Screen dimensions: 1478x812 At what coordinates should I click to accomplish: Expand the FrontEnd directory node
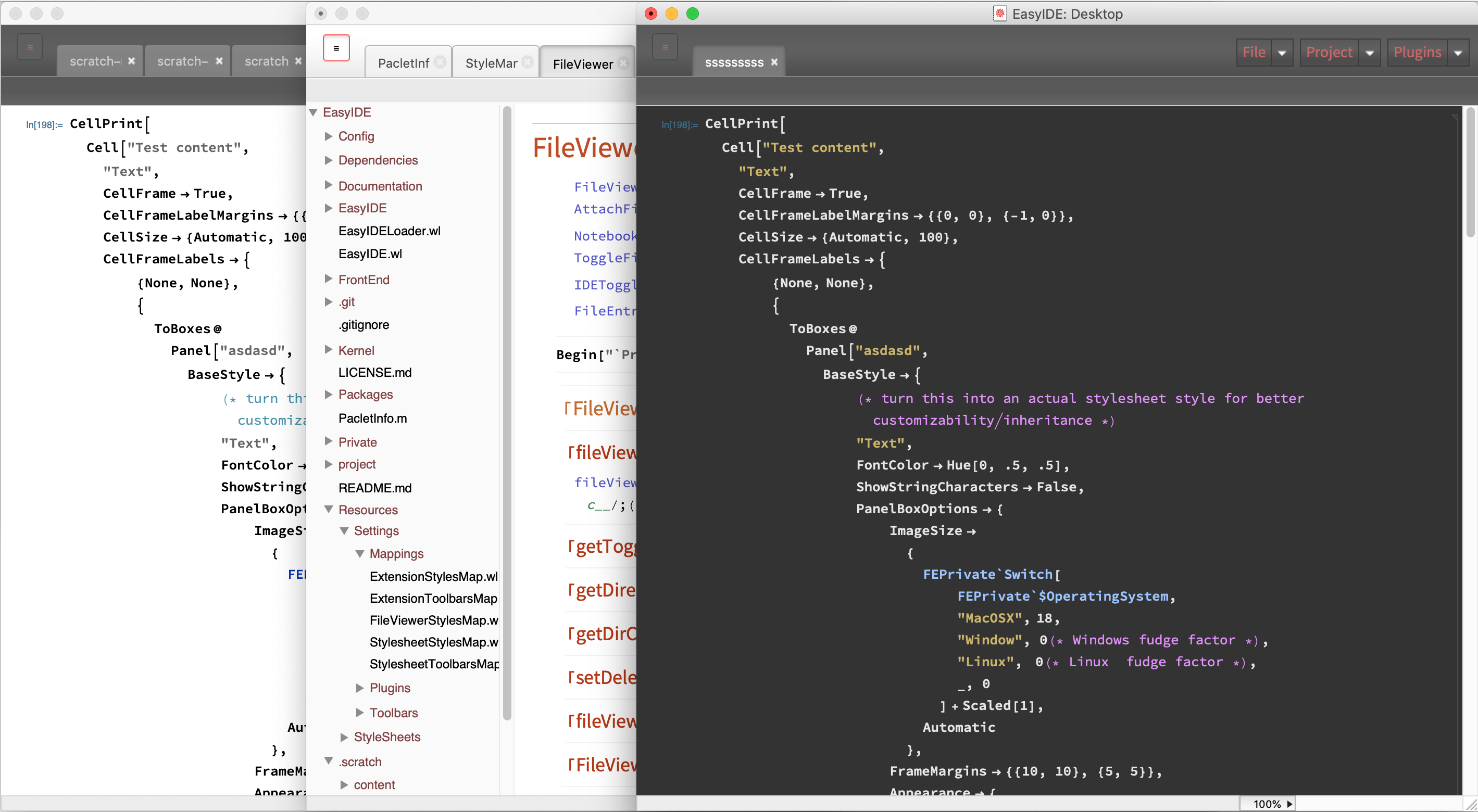[x=328, y=278]
